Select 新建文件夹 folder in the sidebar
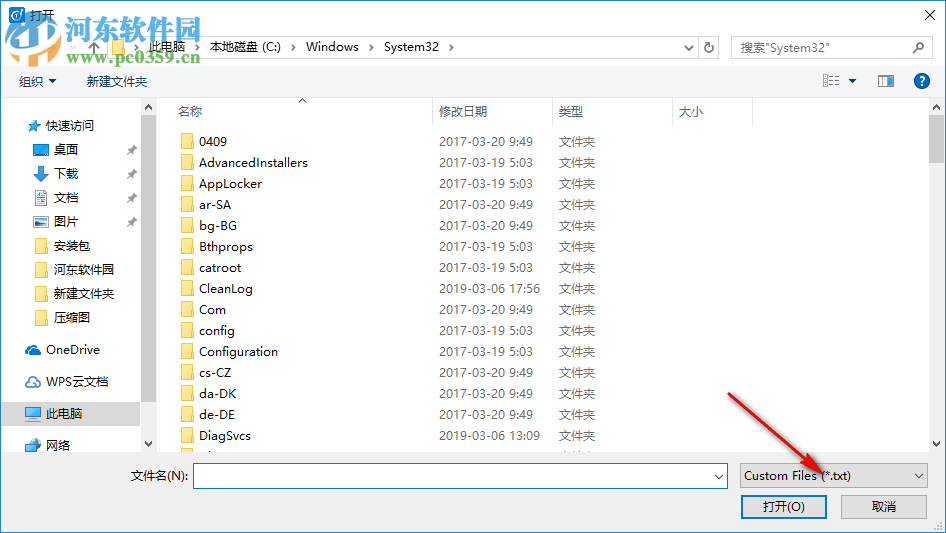 point(83,294)
